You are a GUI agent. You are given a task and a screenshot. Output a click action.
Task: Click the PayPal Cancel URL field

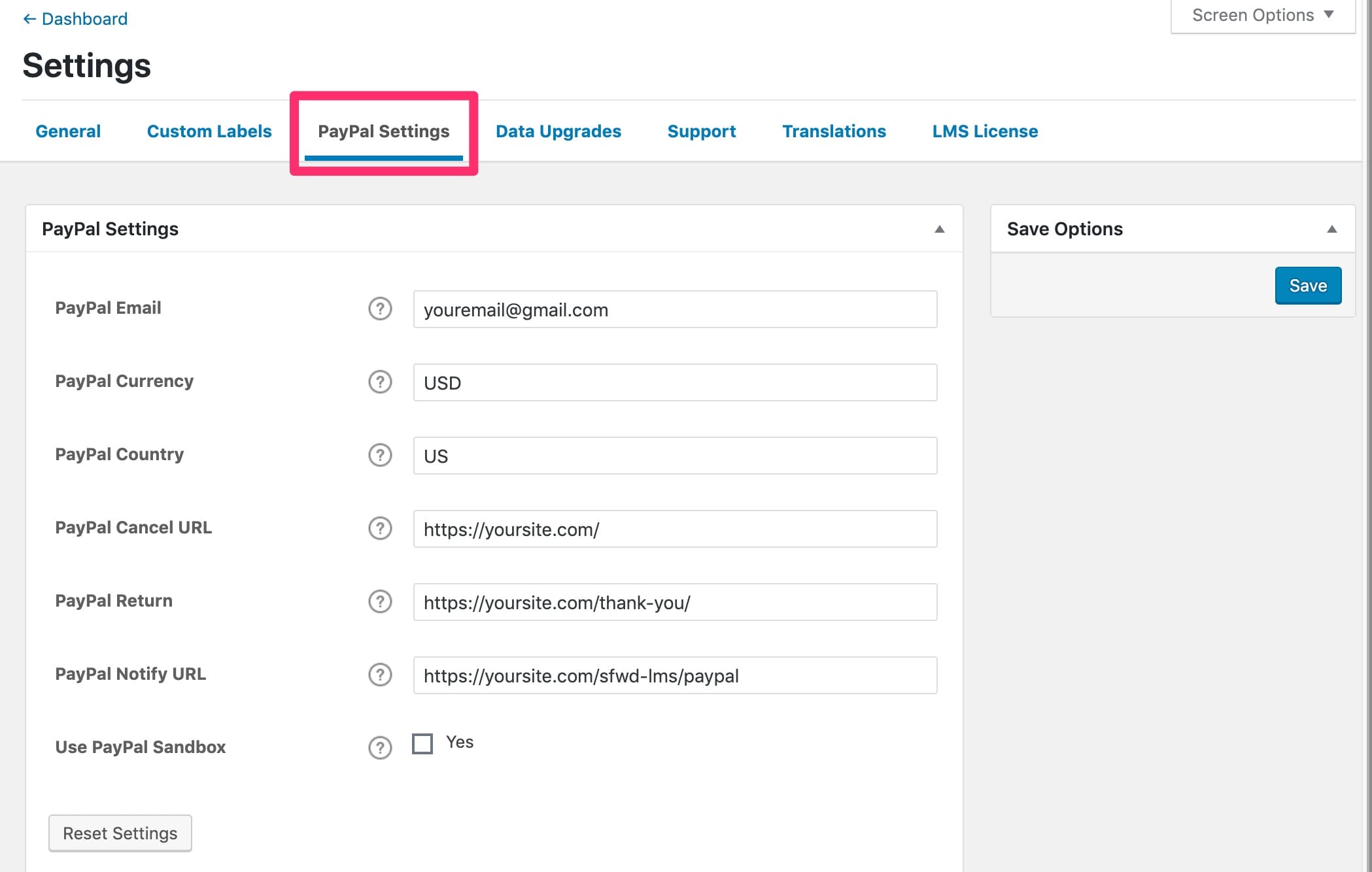tap(675, 529)
